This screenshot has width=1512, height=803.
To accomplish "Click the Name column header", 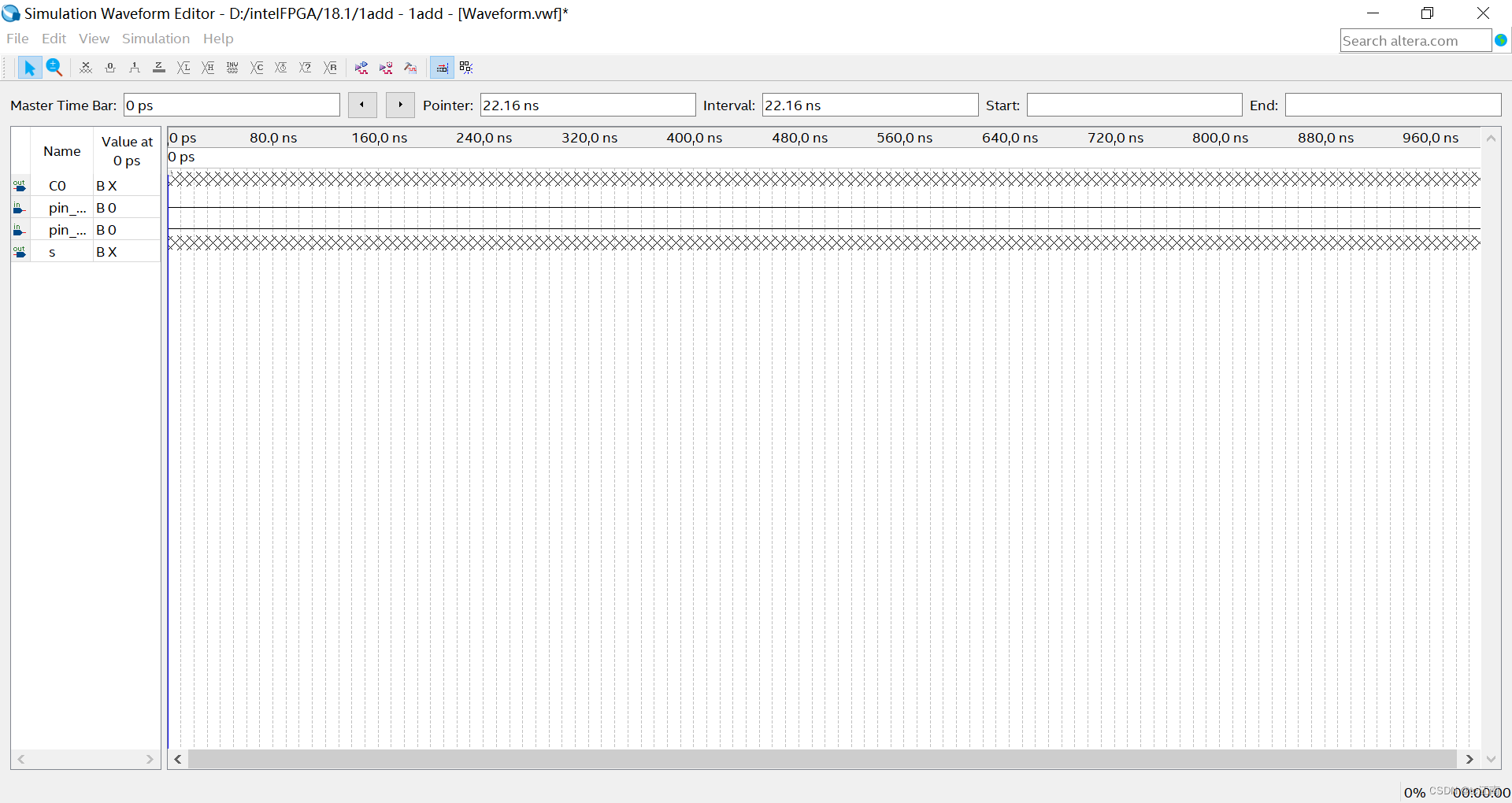I will (x=62, y=151).
